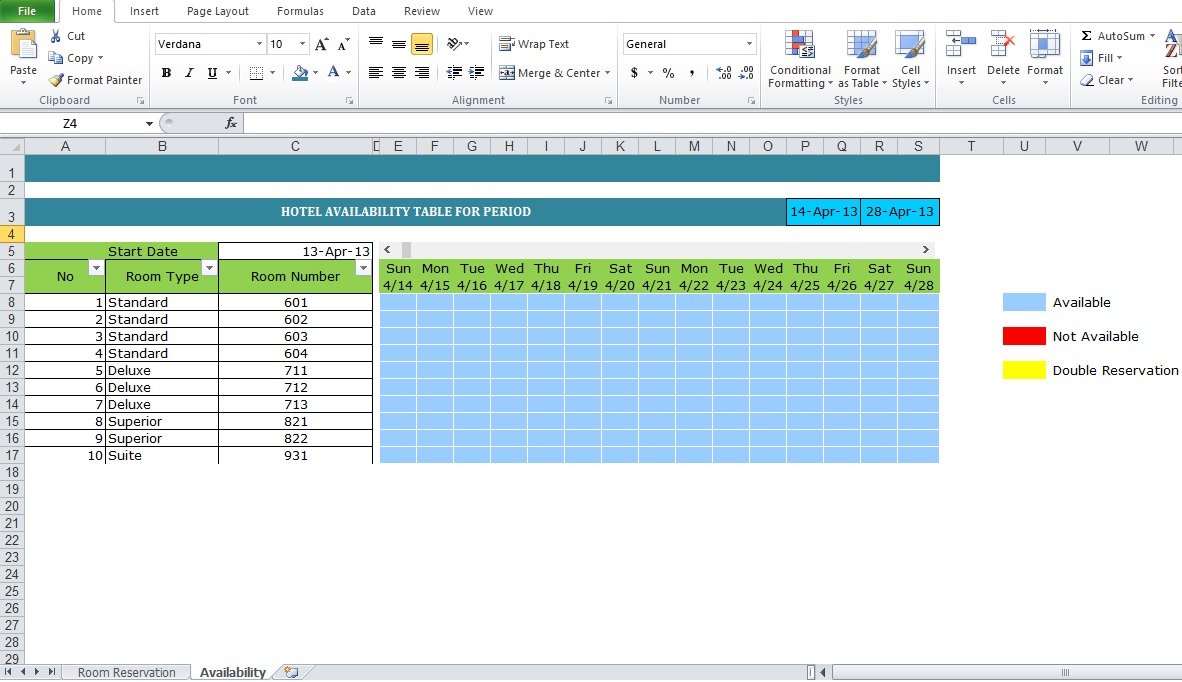Open the File tab
The height and width of the screenshot is (682, 1182).
point(27,11)
